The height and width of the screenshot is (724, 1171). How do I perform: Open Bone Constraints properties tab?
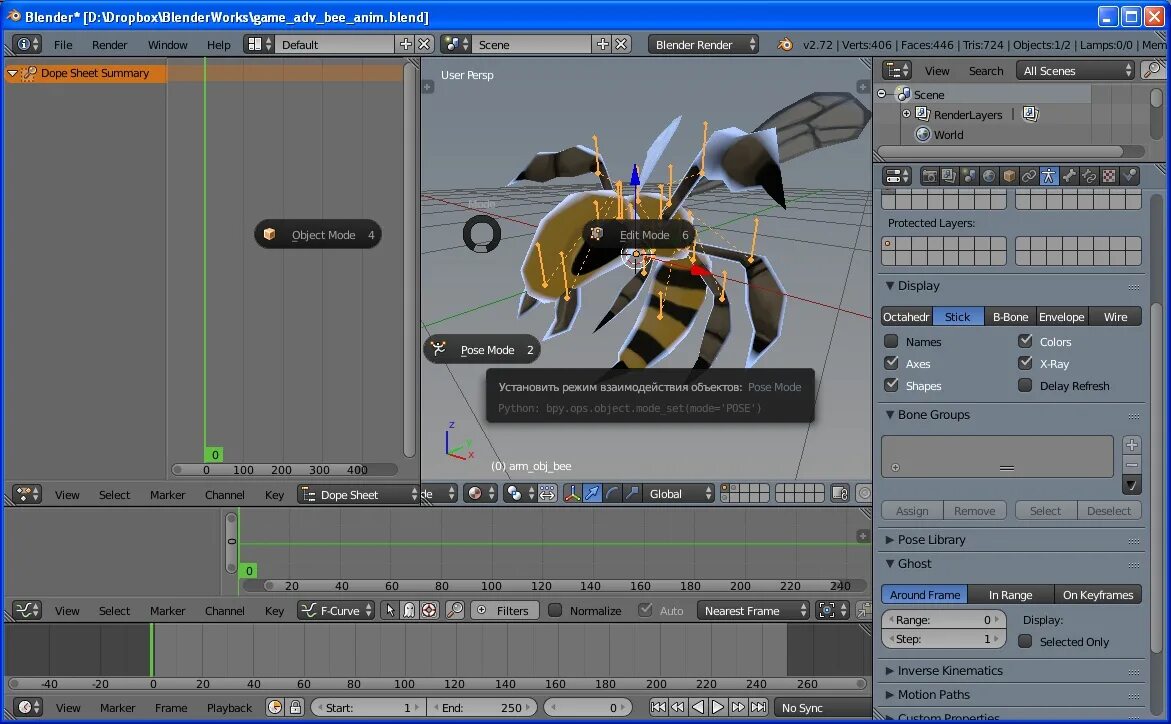point(1089,176)
